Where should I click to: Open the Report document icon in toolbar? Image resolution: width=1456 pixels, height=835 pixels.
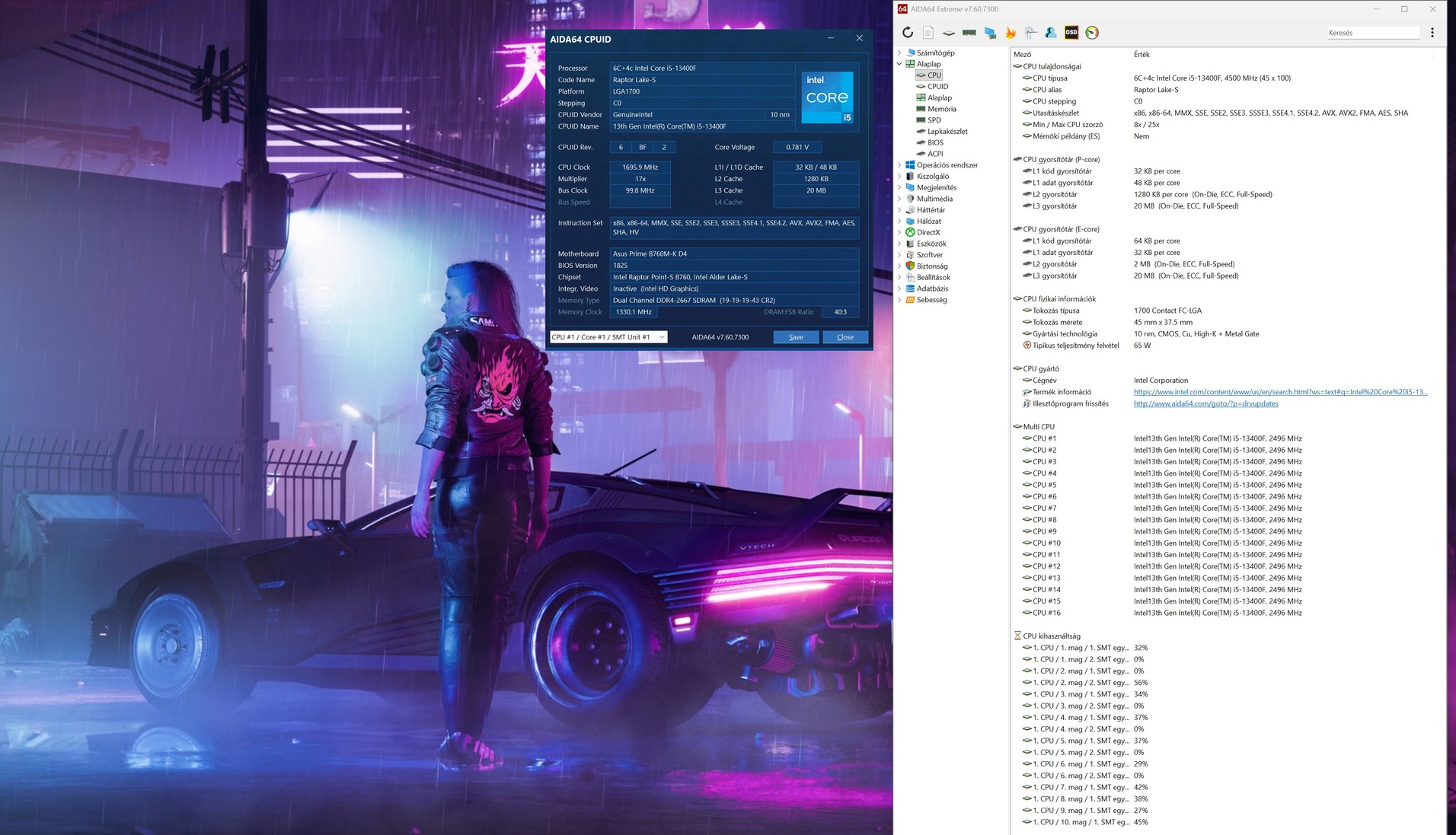tap(928, 33)
